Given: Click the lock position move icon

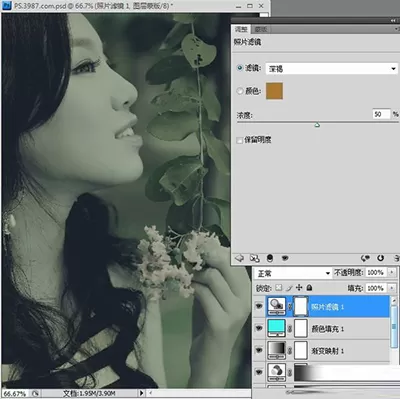Looking at the screenshot, I should (x=299, y=288).
